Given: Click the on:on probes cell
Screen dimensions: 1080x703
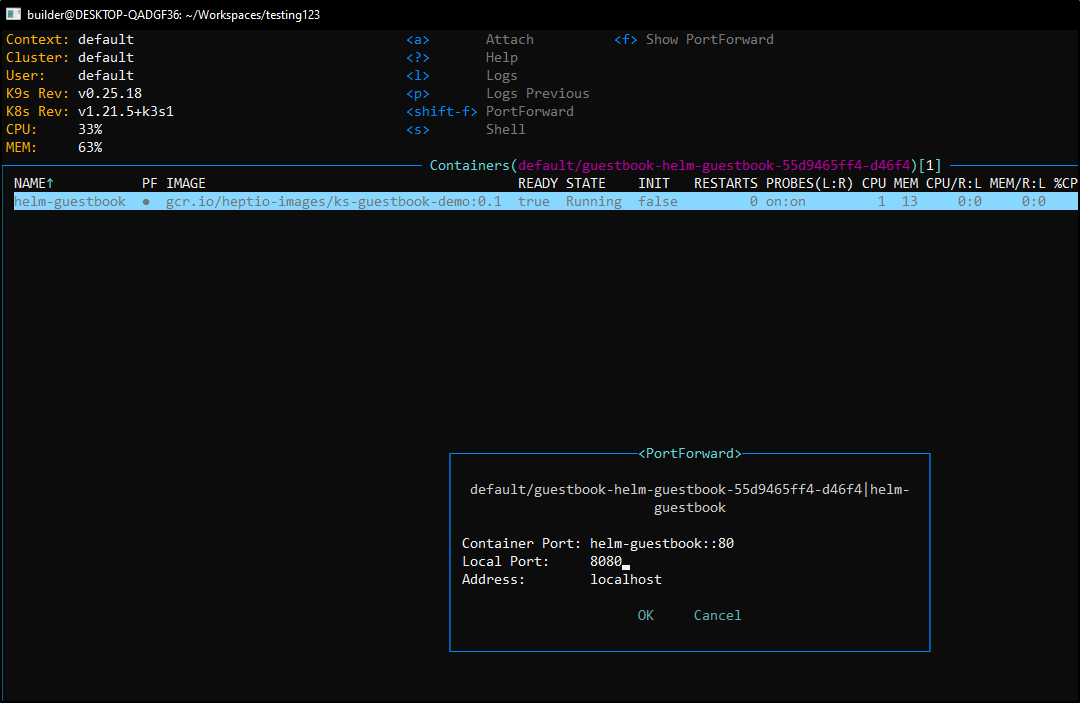Looking at the screenshot, I should click(786, 201).
